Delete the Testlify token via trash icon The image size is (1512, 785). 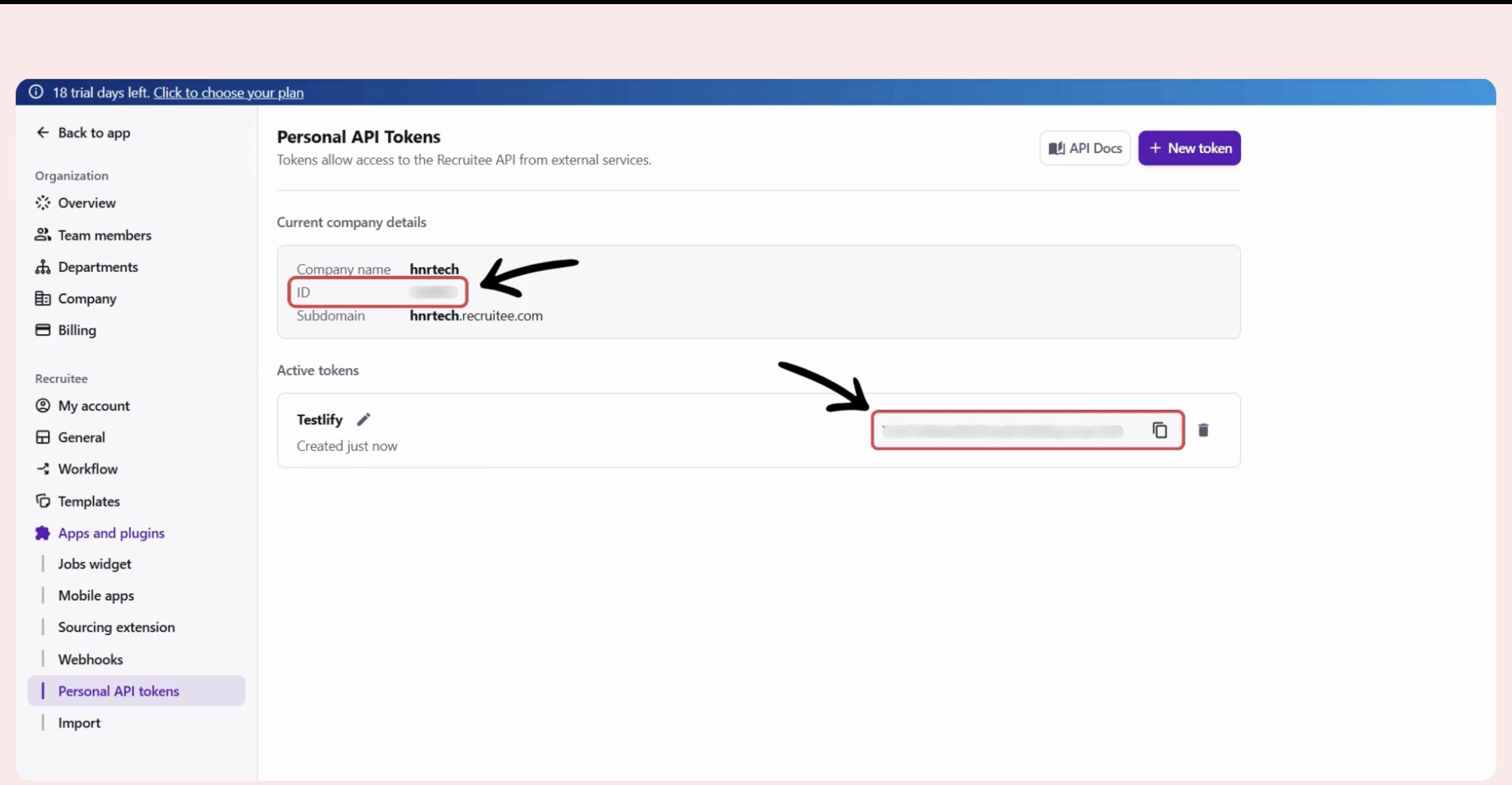(1203, 431)
